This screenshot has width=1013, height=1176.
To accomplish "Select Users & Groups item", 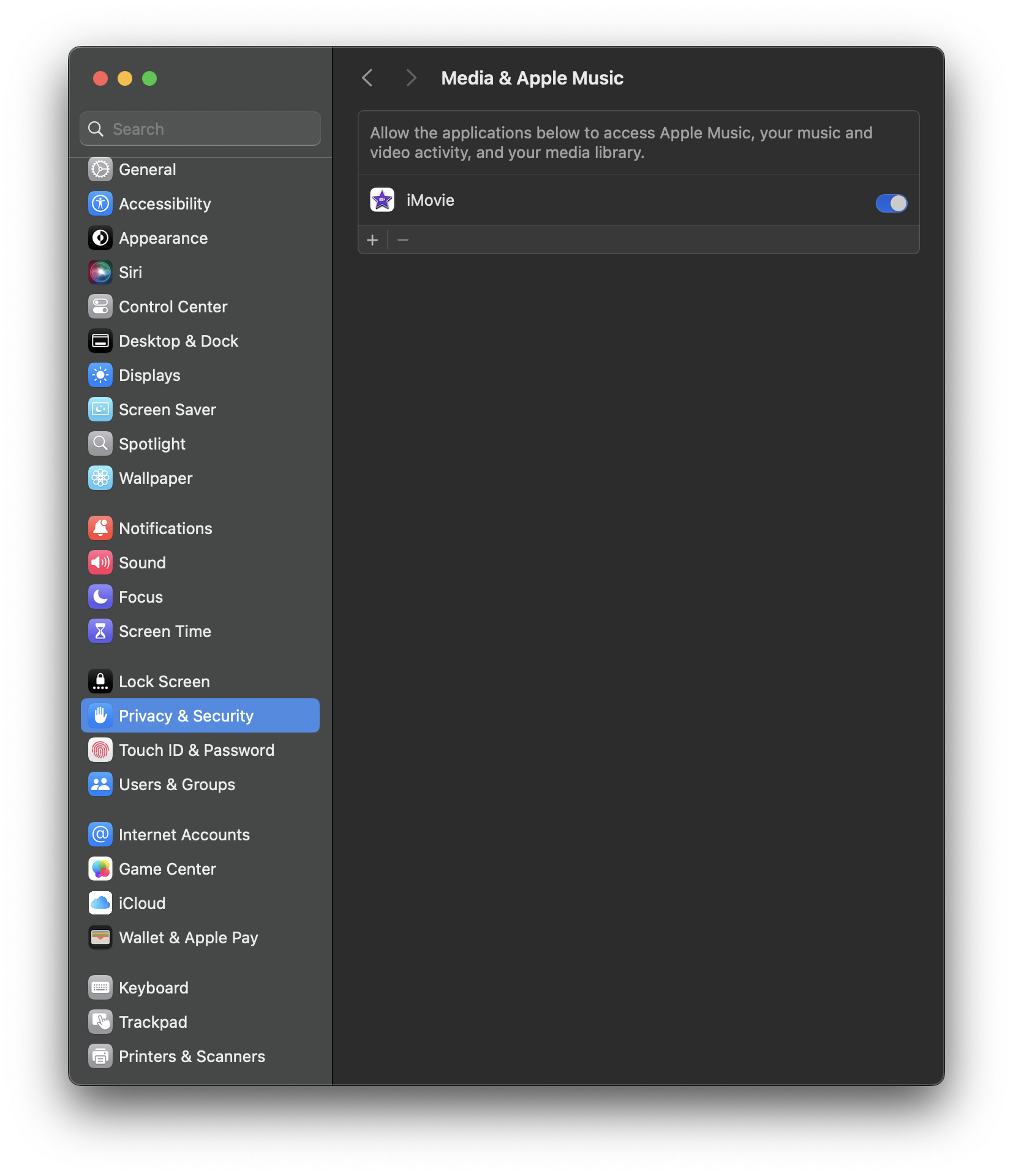I will click(200, 784).
